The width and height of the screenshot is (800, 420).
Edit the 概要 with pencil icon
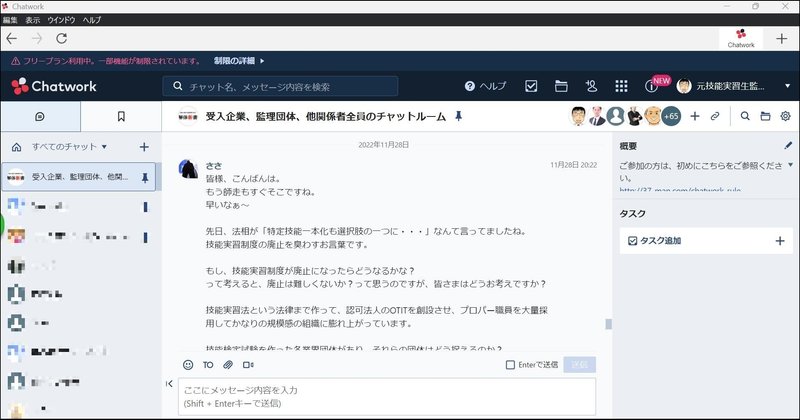[788, 145]
